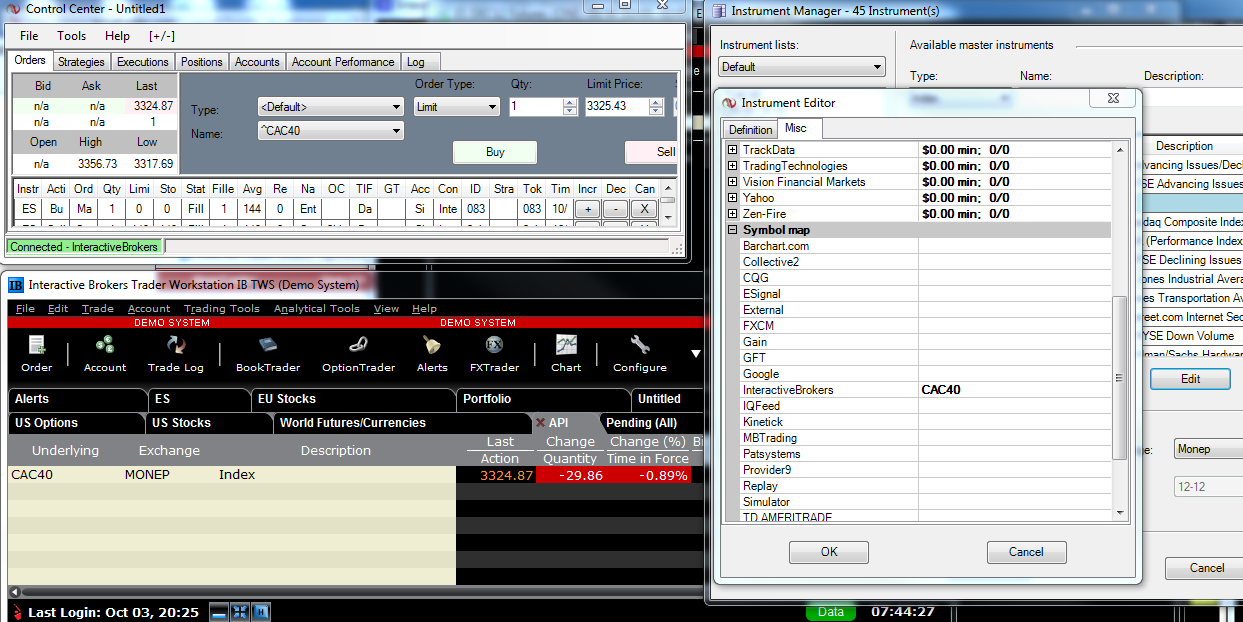Open the Monep exchange dropdown

(x=1208, y=449)
